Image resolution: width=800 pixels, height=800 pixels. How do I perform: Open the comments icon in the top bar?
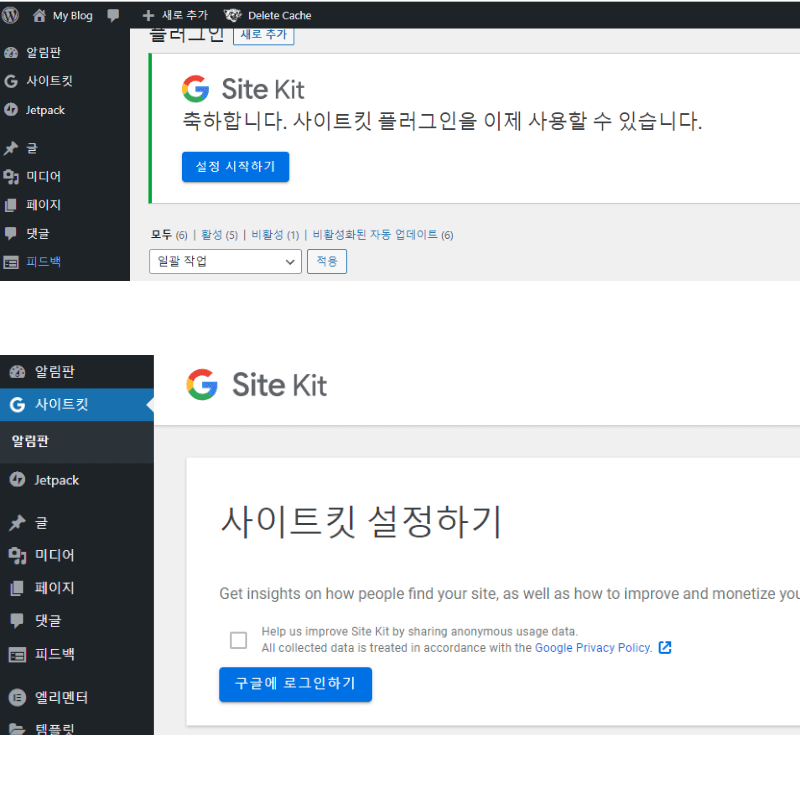113,14
